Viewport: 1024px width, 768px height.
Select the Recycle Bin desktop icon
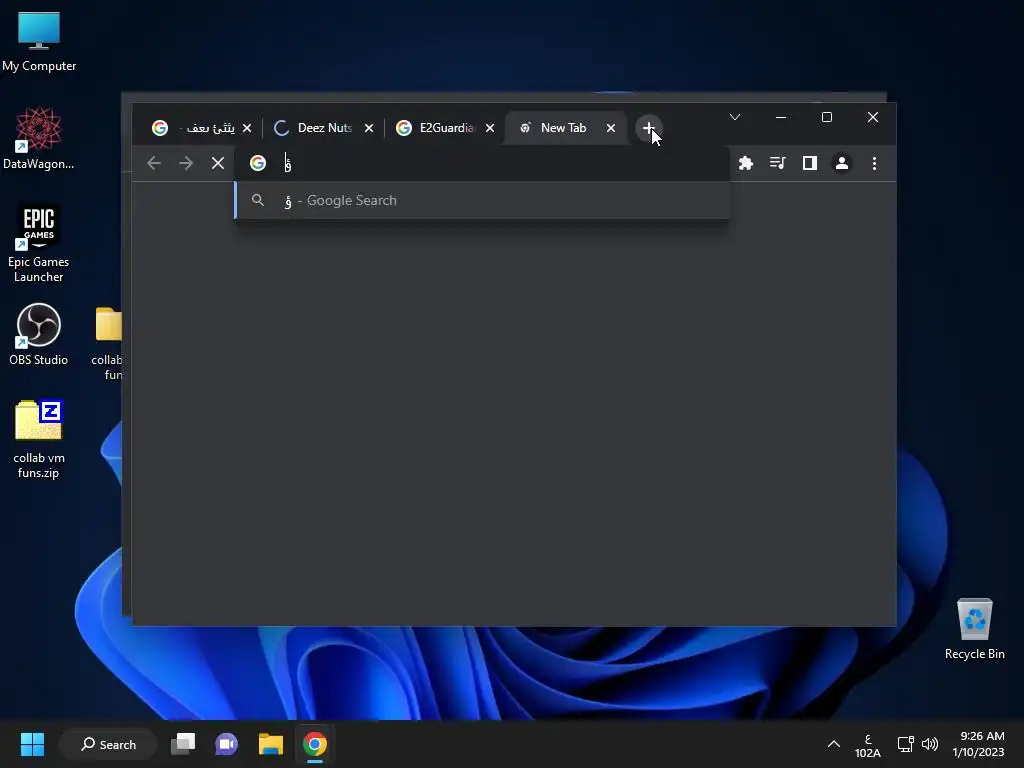click(974, 629)
